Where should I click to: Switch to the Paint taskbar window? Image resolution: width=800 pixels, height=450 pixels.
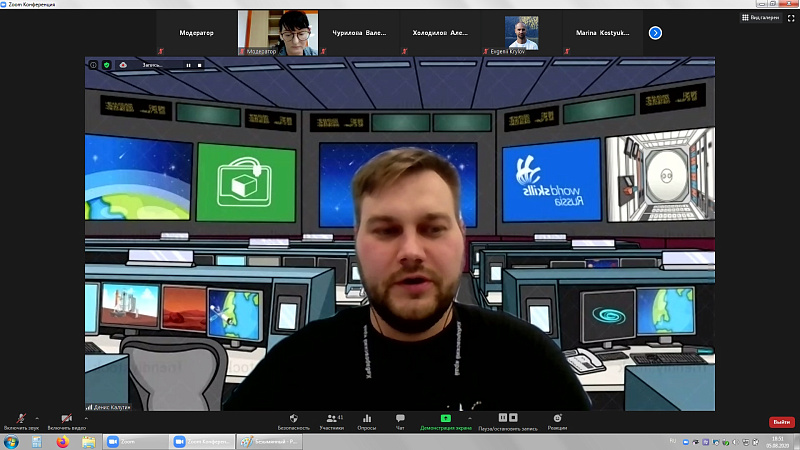pyautogui.click(x=269, y=441)
